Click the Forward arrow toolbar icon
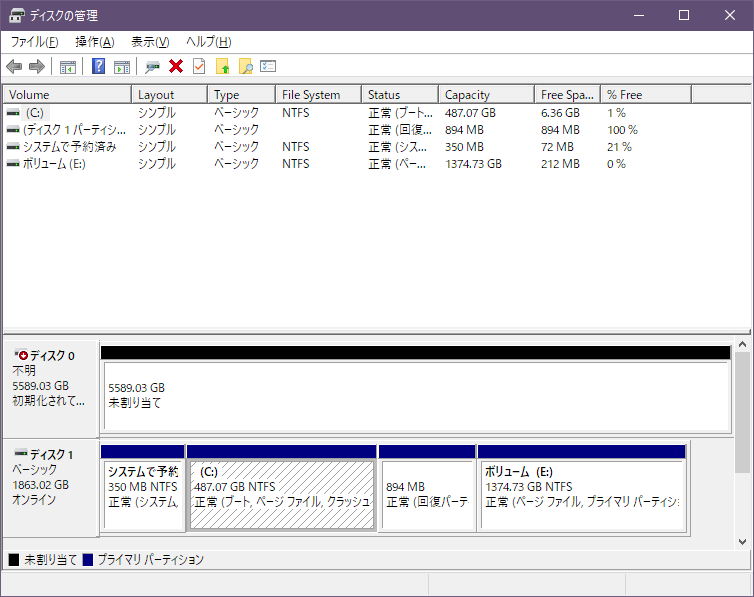The image size is (754, 597). (37, 66)
